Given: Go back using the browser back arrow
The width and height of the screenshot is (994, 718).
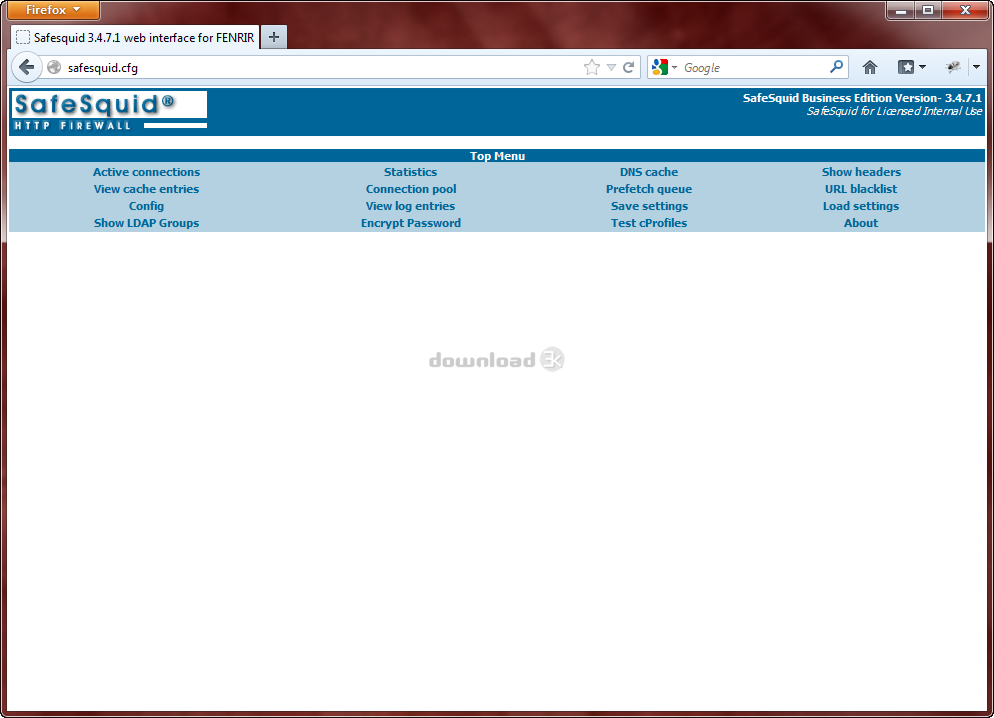Looking at the screenshot, I should (27, 67).
